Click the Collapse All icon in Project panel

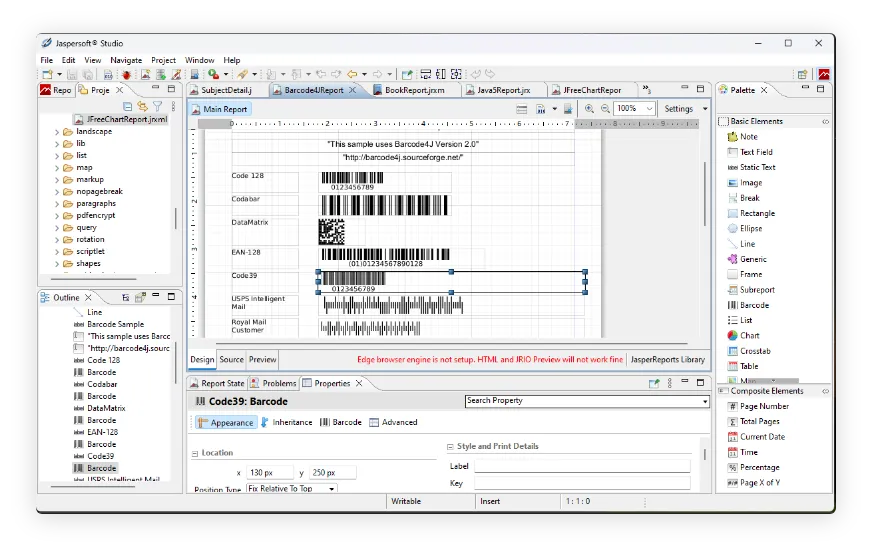click(127, 106)
